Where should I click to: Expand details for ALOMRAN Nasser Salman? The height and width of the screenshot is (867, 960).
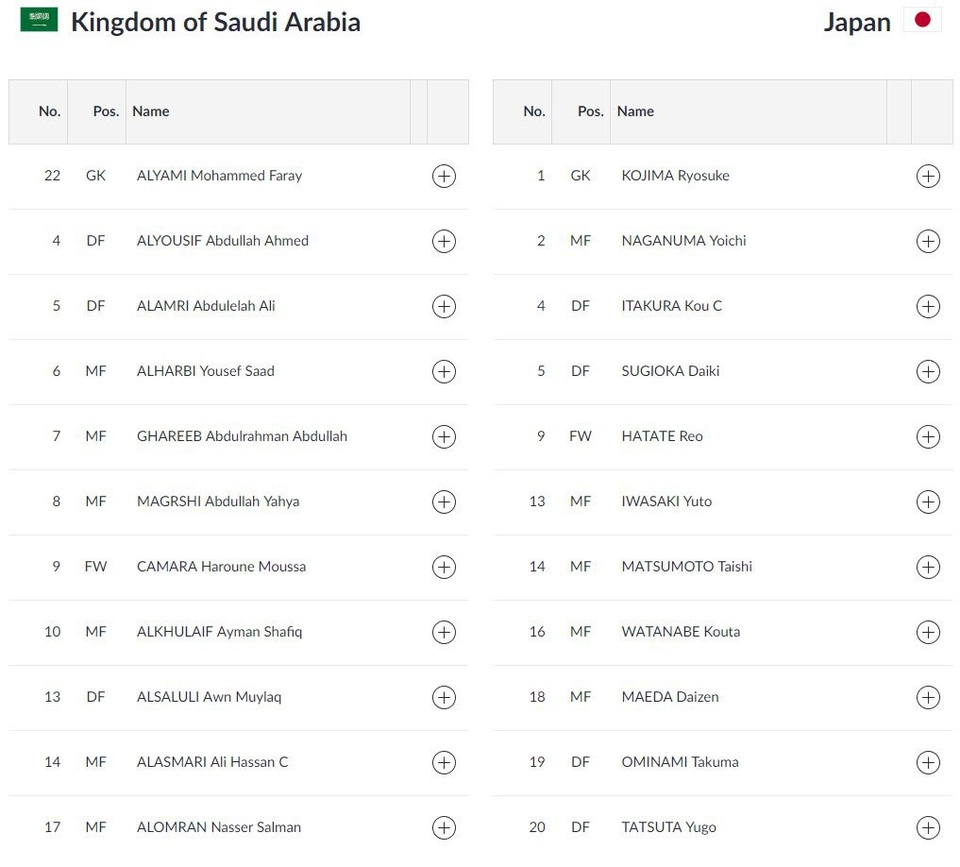click(443, 827)
